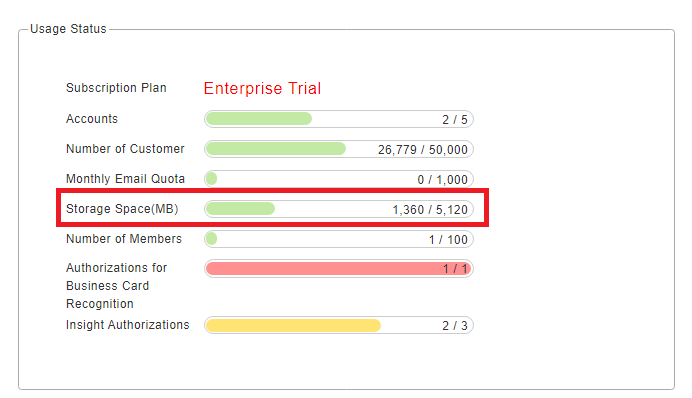Viewport: 692px width, 398px height.
Task: Click the 2 / 5 accounts value
Action: [x=455, y=120]
